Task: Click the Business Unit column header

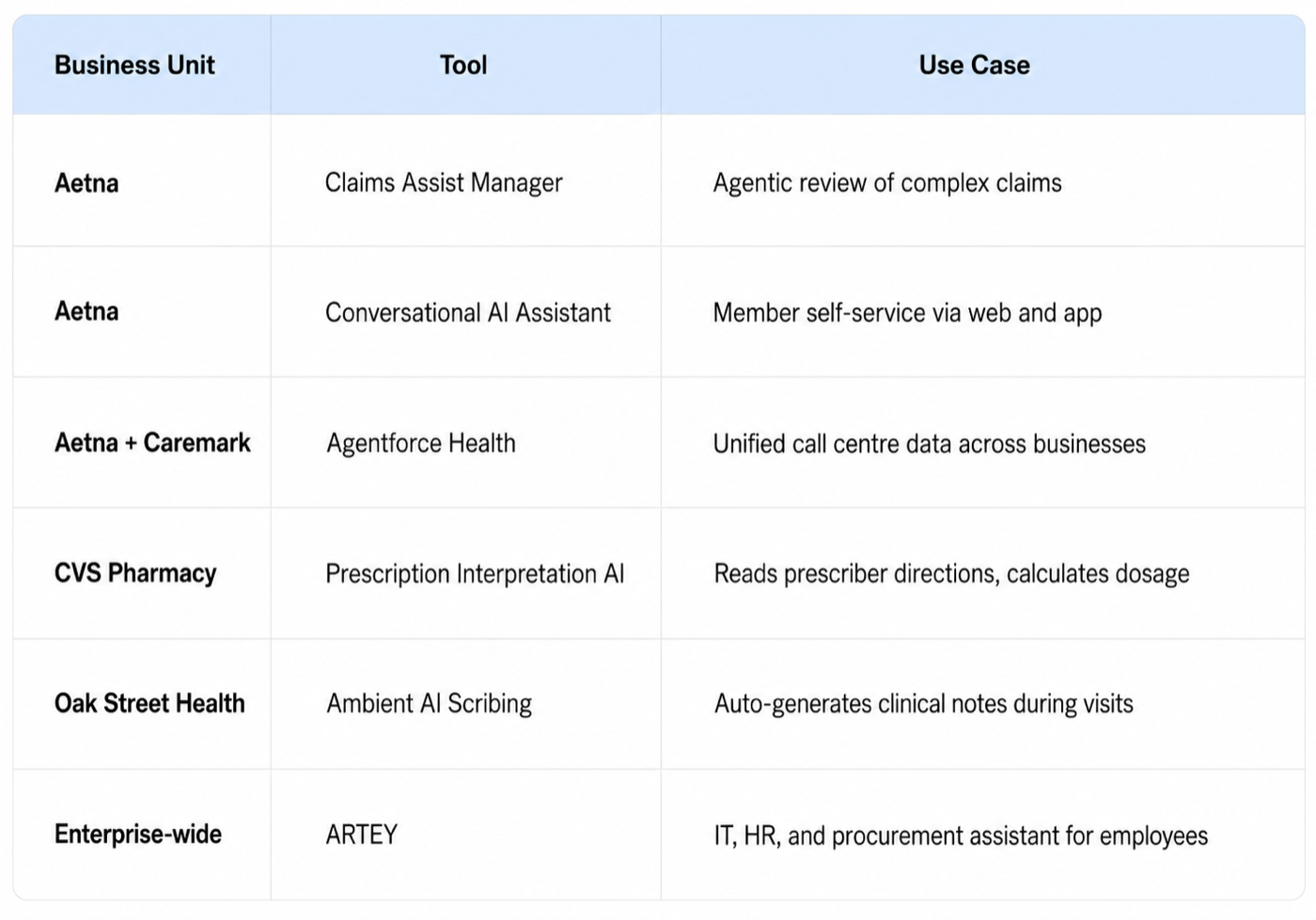Action: (x=134, y=65)
